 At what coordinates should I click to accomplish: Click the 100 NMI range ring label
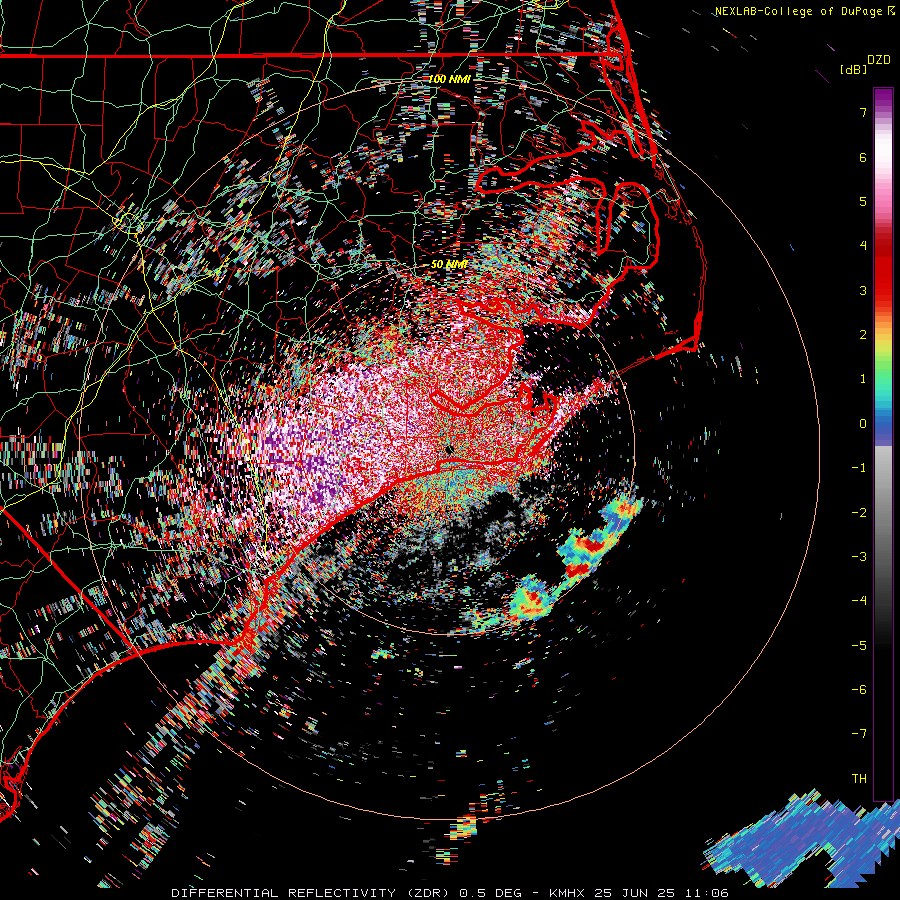tap(449, 79)
